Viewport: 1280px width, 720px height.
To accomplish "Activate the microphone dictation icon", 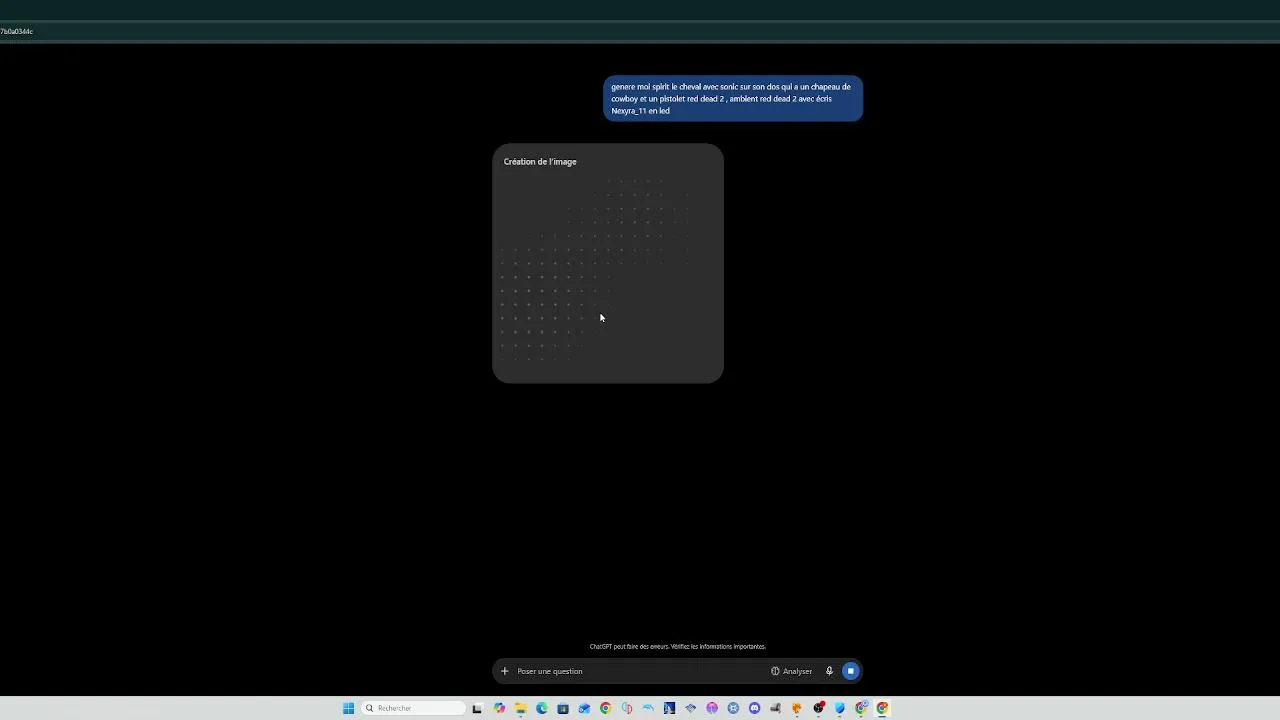I will (829, 671).
